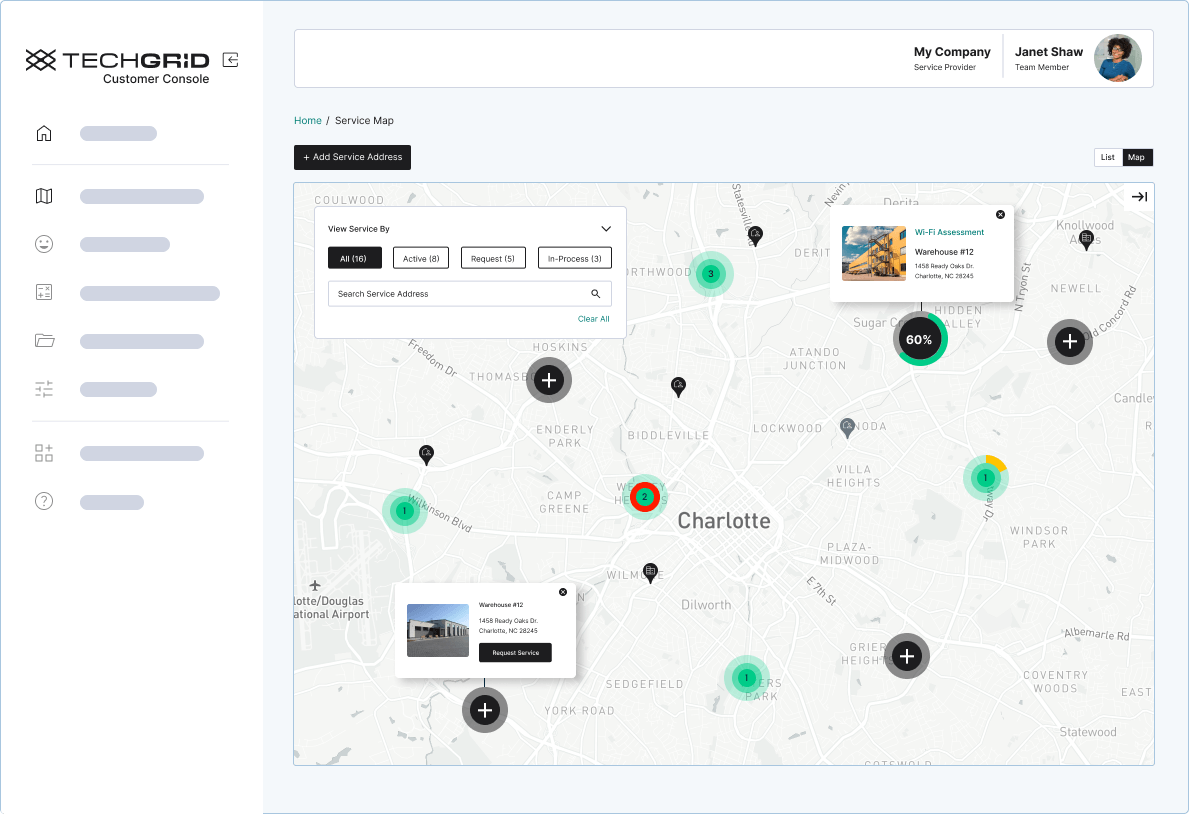This screenshot has height=814, width=1189.
Task: Enable the Request (5) filter
Action: pyautogui.click(x=493, y=257)
